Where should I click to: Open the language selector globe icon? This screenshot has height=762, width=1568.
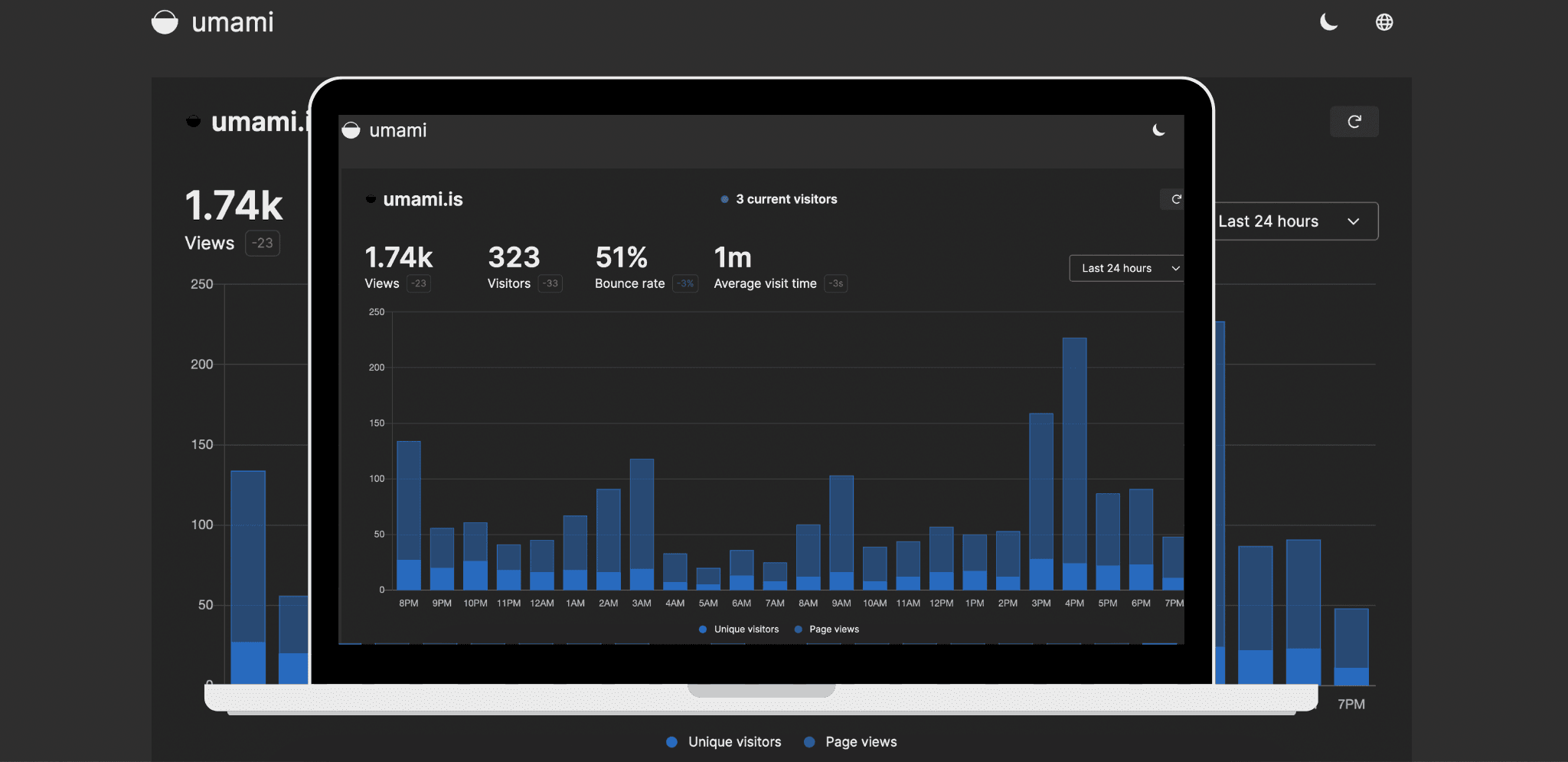coord(1385,21)
